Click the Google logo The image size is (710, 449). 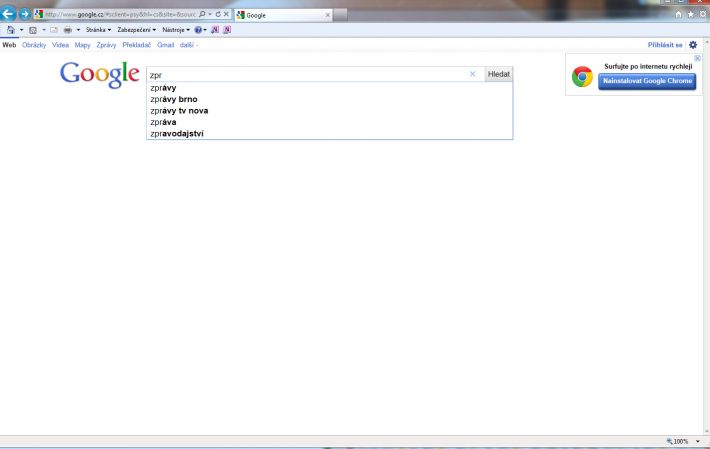[100, 75]
